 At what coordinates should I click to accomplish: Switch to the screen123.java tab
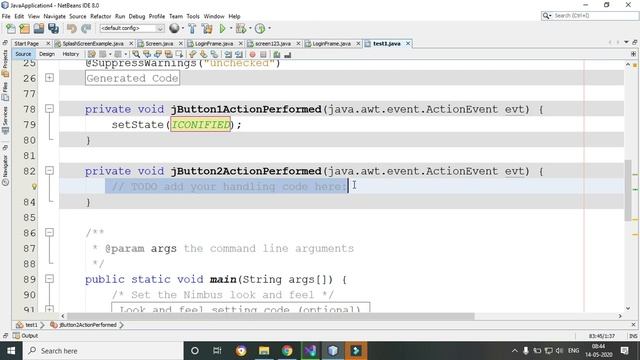273,44
